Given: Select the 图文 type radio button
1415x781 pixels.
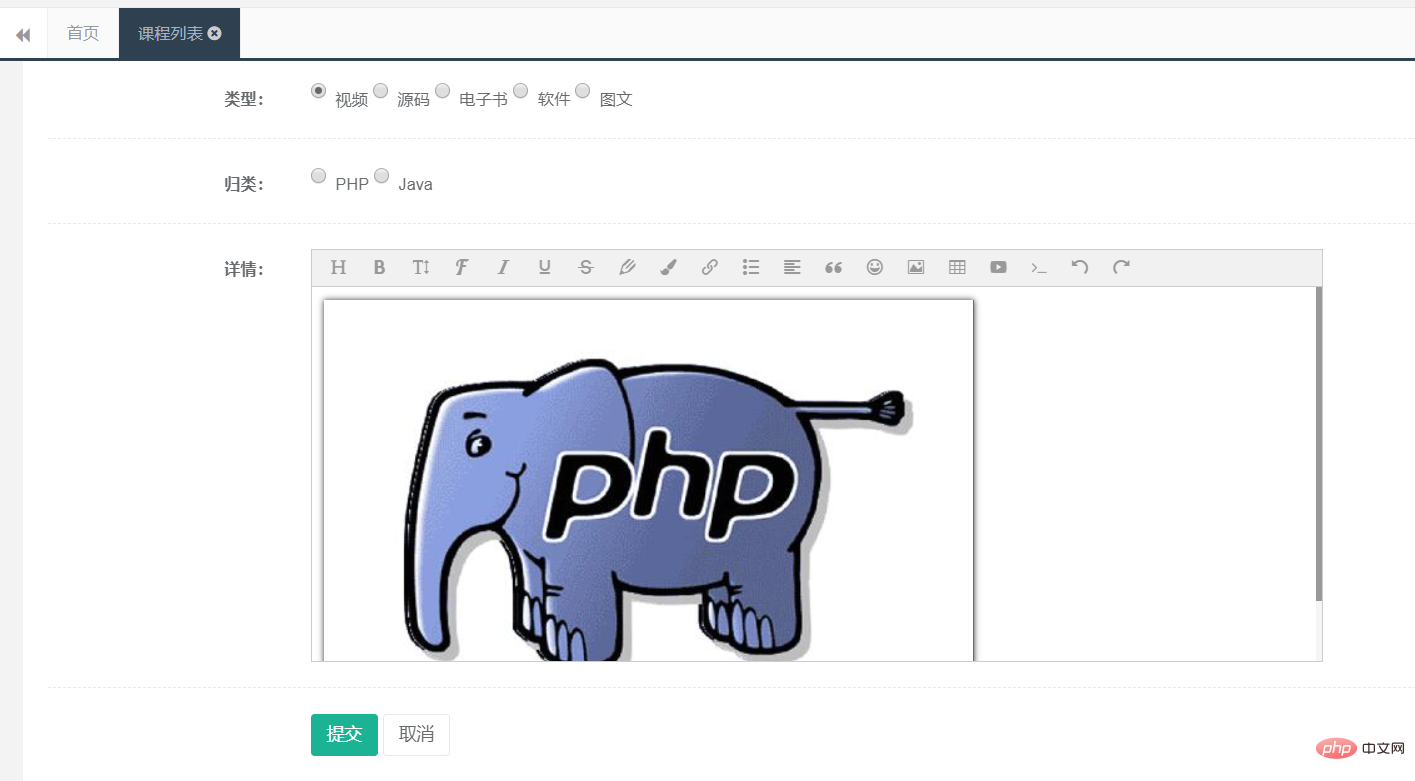Looking at the screenshot, I should pyautogui.click(x=582, y=90).
